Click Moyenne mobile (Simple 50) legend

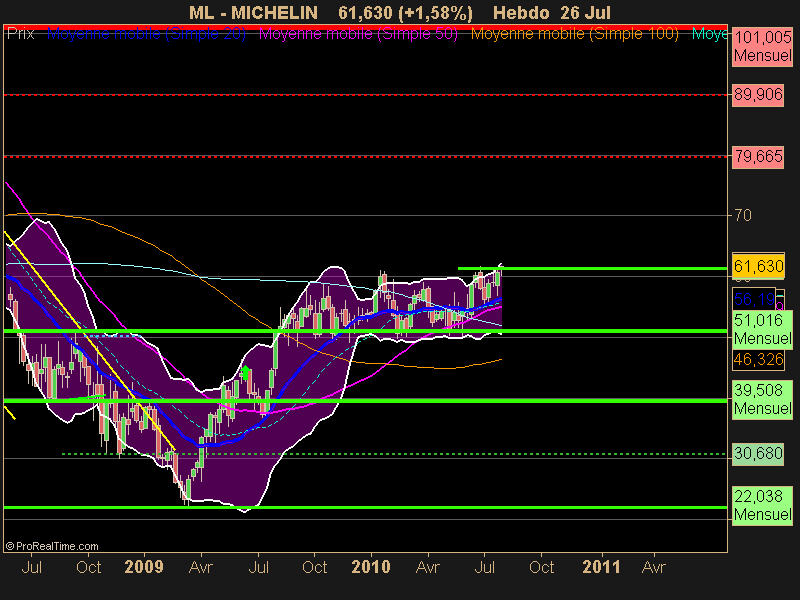point(359,34)
